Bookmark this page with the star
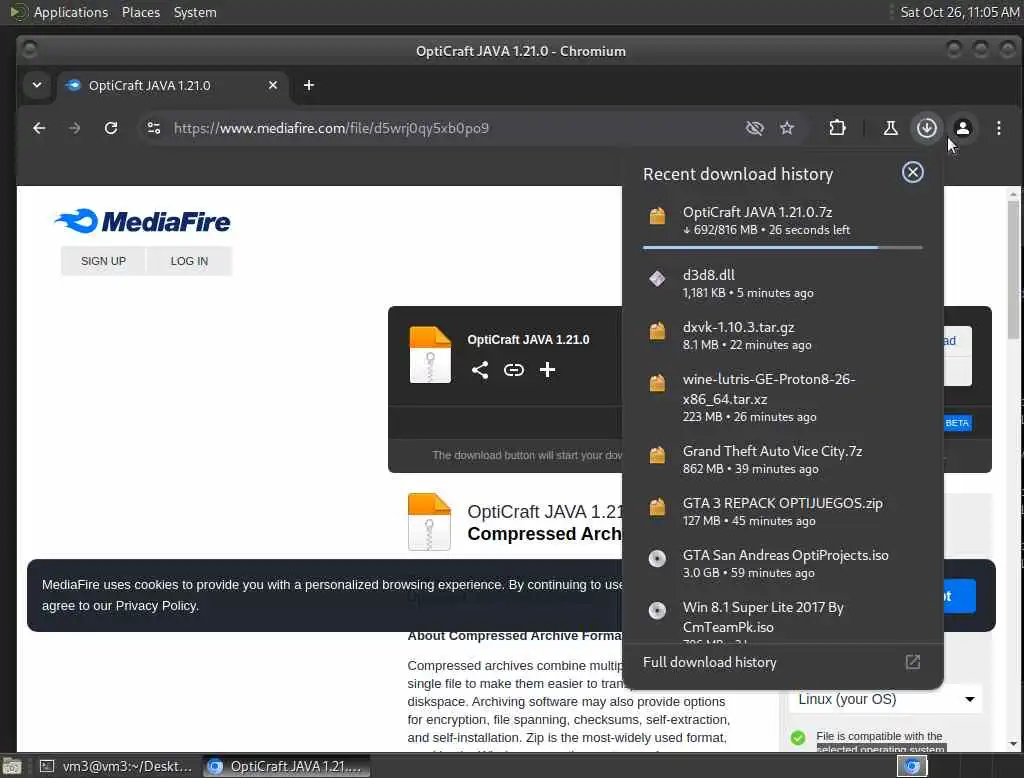The image size is (1024, 778). click(787, 128)
